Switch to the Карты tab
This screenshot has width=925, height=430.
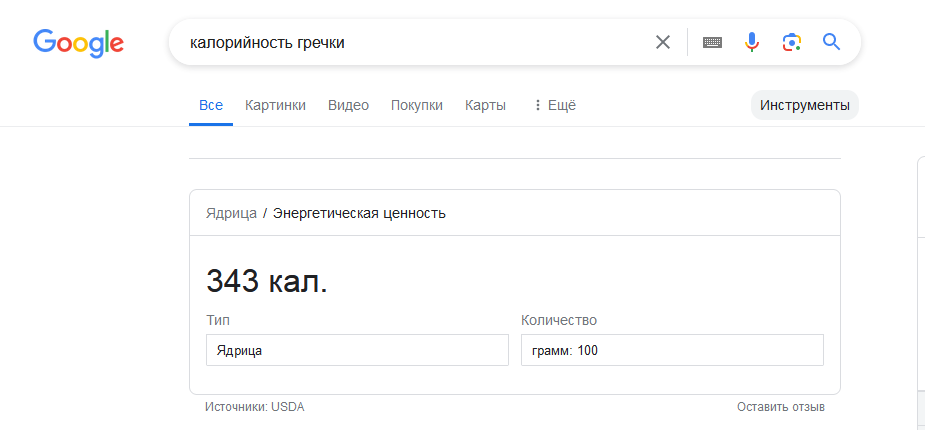click(x=485, y=105)
